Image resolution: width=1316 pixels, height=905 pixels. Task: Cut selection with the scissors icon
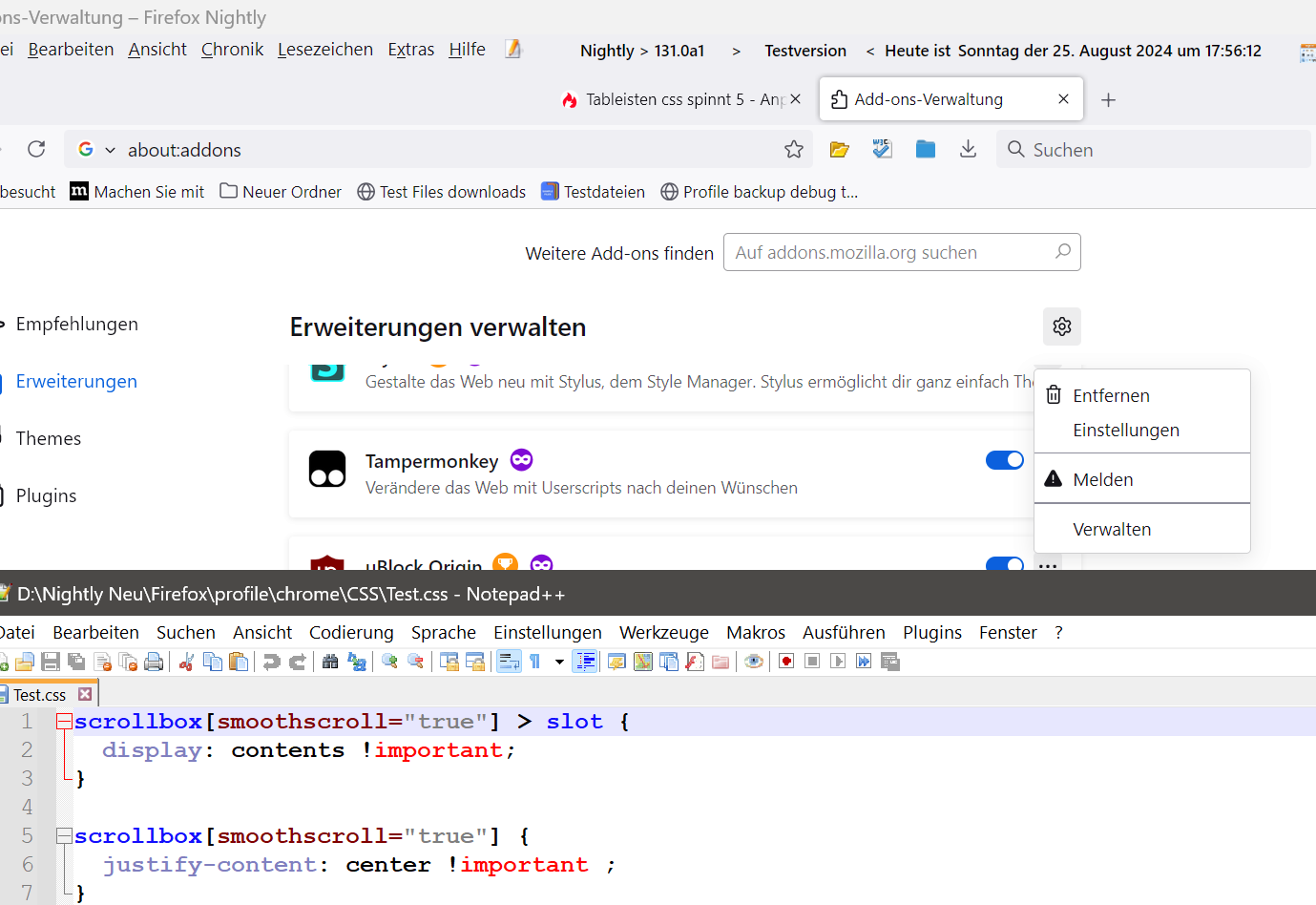187,662
